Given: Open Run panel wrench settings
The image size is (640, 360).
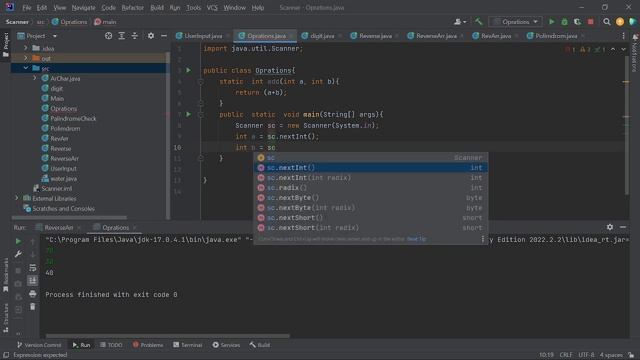Looking at the screenshot, I should coord(18,254).
